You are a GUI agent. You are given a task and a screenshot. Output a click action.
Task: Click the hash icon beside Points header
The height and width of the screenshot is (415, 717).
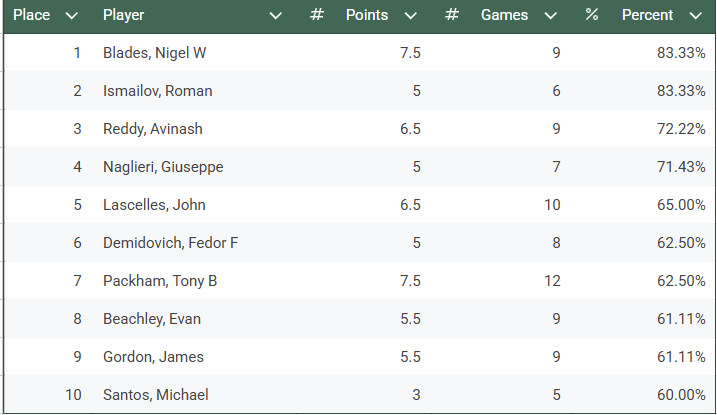(x=317, y=16)
